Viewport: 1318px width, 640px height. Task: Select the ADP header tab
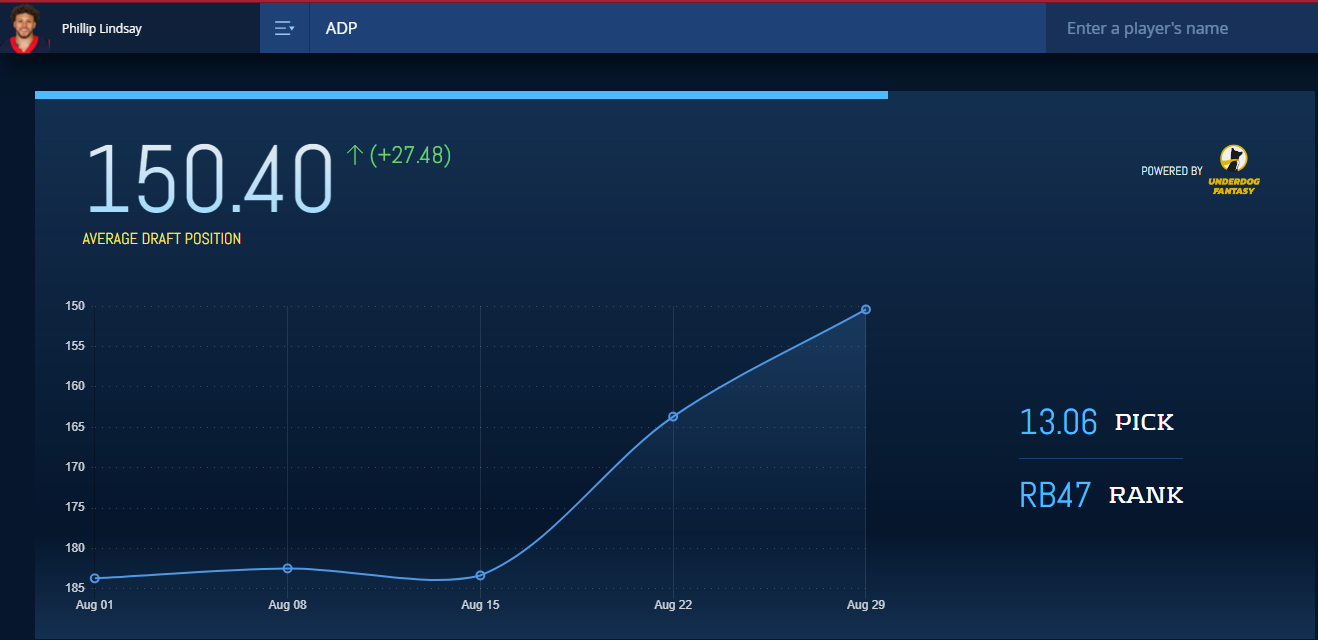coord(341,28)
